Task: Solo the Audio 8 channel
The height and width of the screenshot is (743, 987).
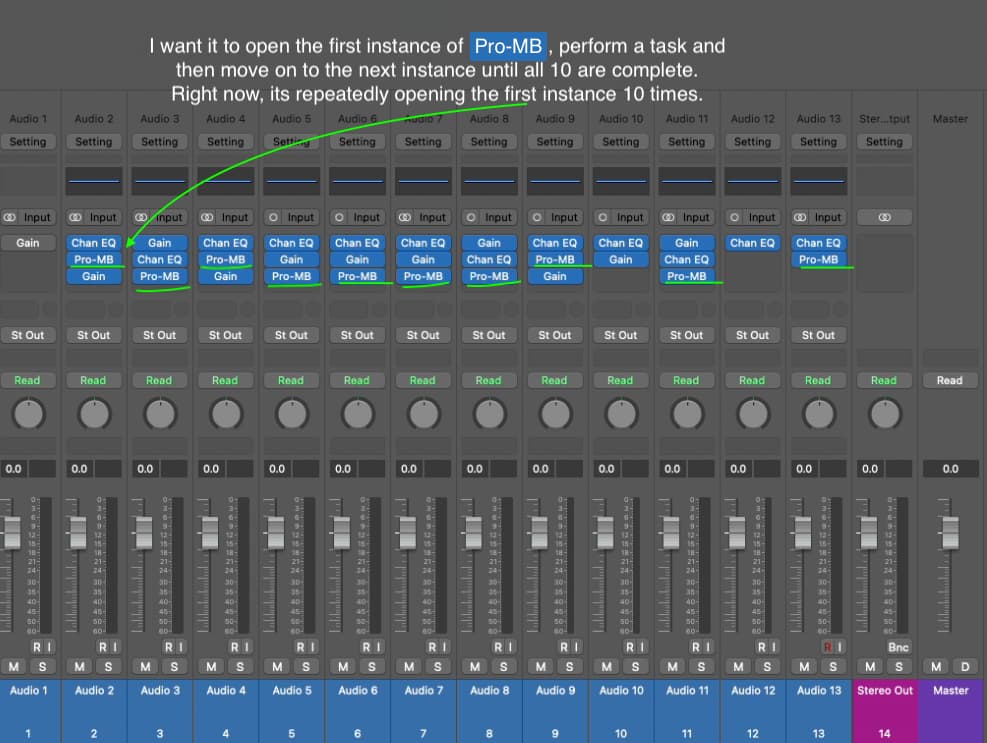Action: pos(504,666)
